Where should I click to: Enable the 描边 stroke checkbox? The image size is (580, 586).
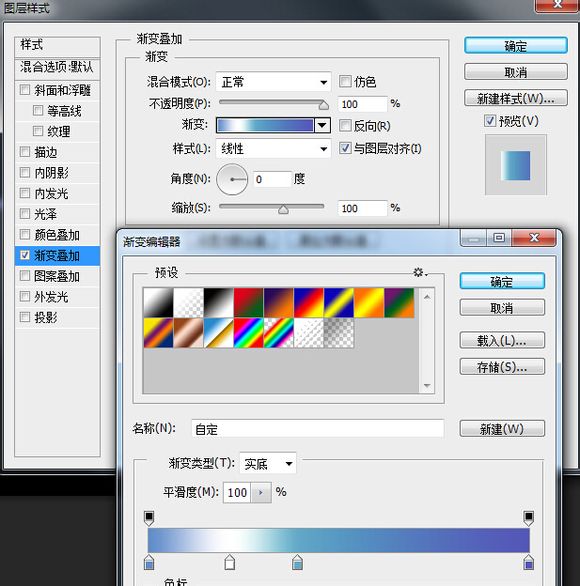tap(25, 152)
